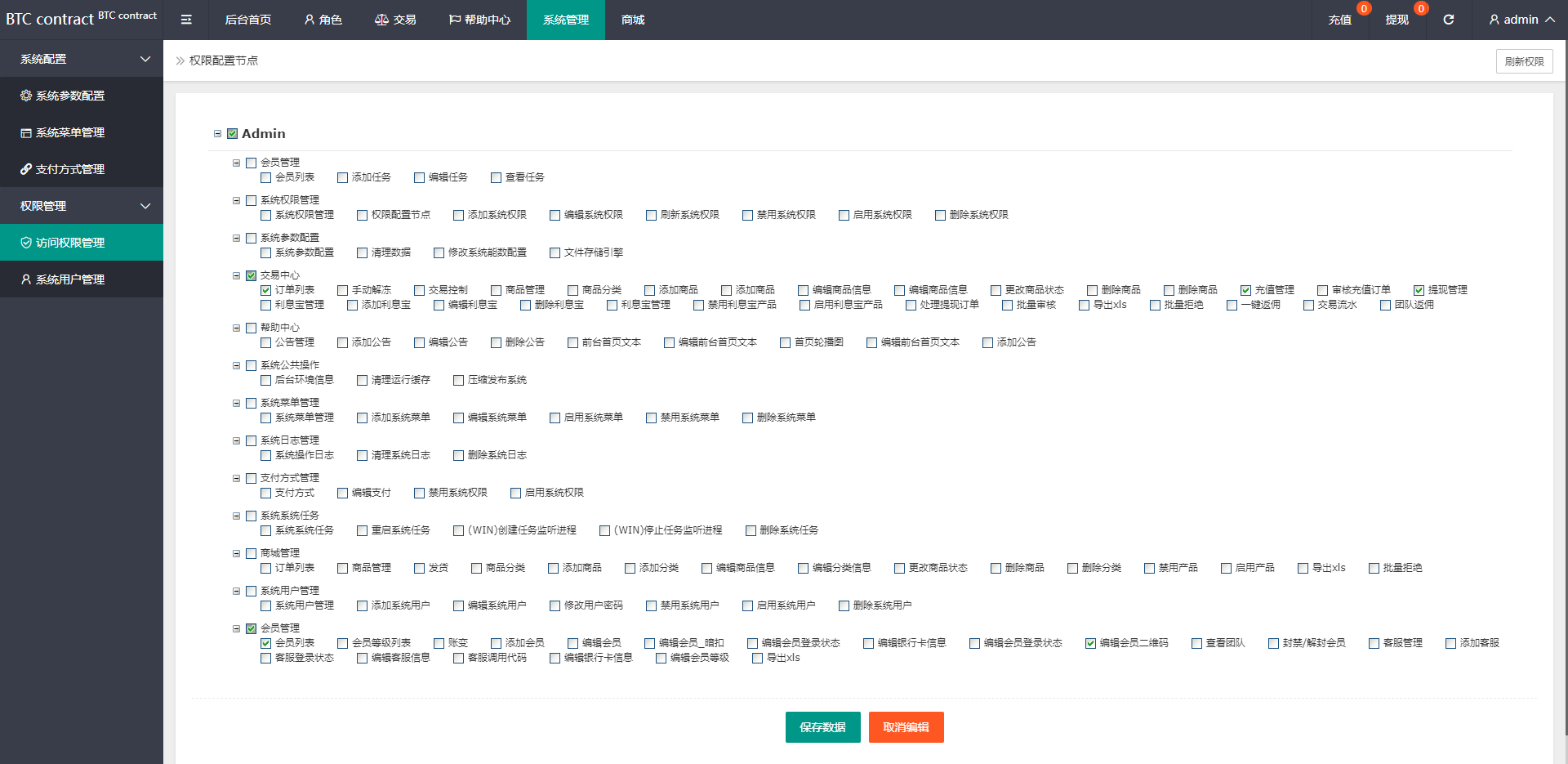Click the gear icon beside 系统参数配置
The width and height of the screenshot is (1568, 764).
[x=26, y=96]
